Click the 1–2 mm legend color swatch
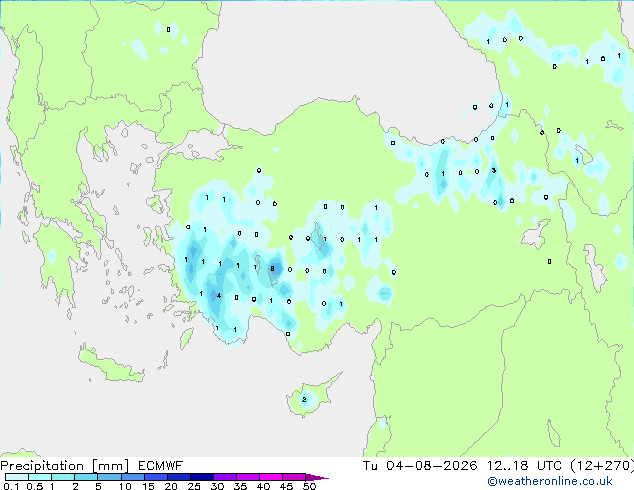634x490 pixels. click(x=63, y=477)
